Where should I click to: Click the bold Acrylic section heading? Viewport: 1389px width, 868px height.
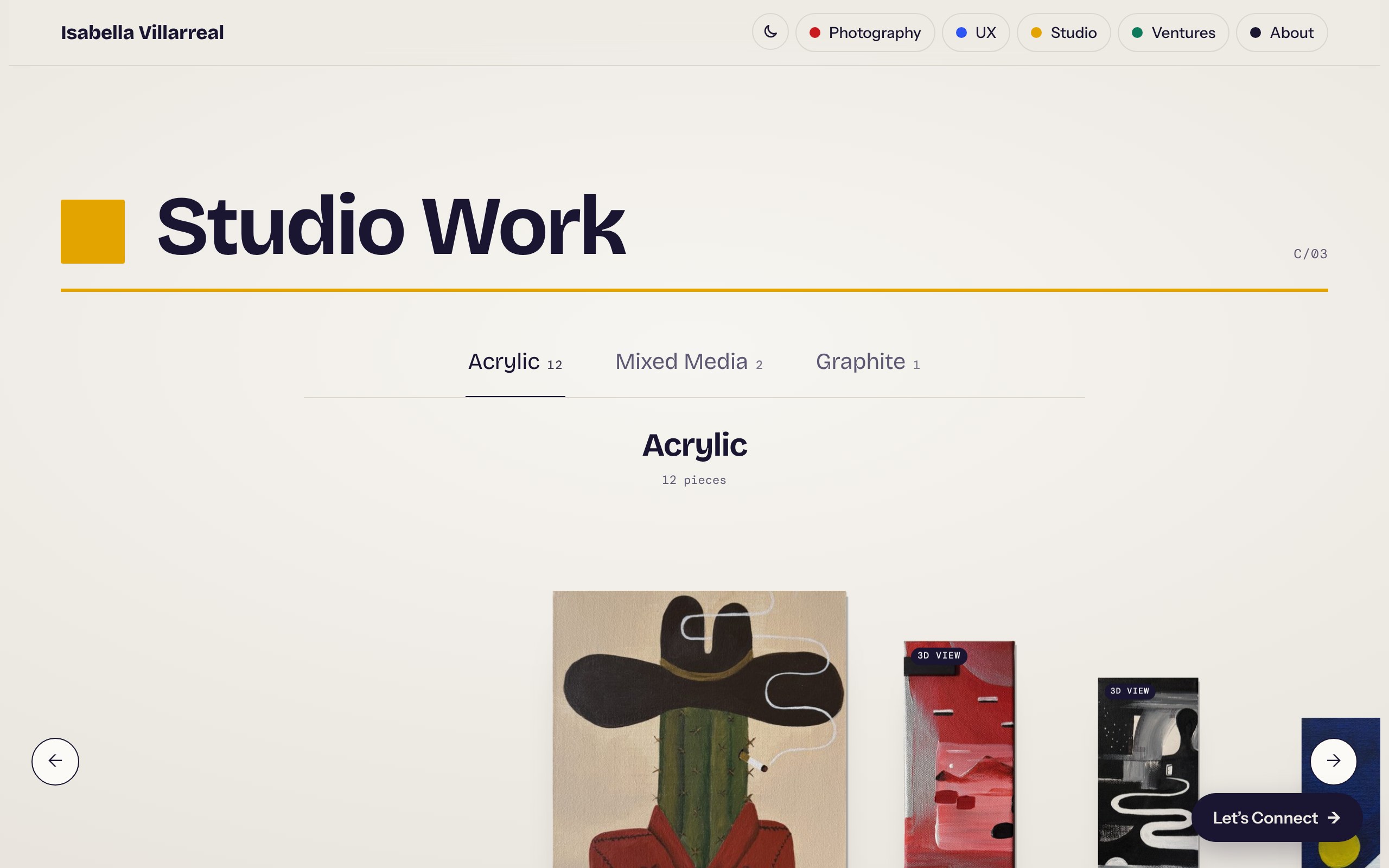[x=694, y=445]
